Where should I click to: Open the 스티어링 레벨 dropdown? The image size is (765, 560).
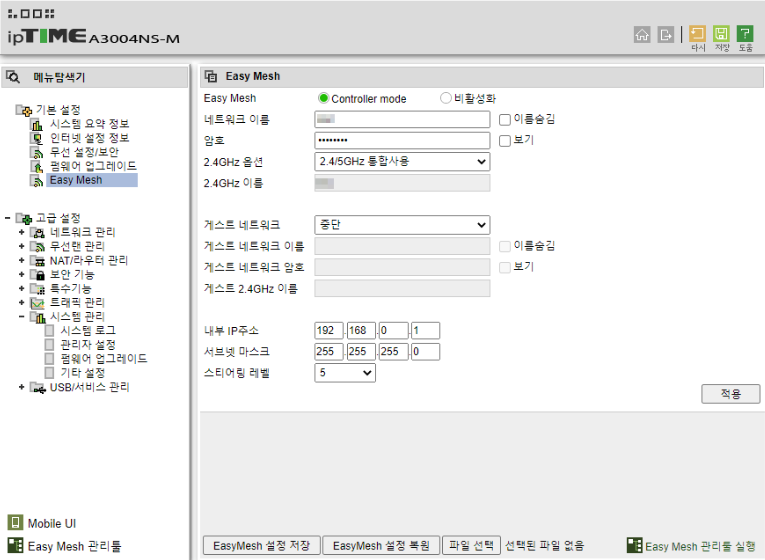345,373
